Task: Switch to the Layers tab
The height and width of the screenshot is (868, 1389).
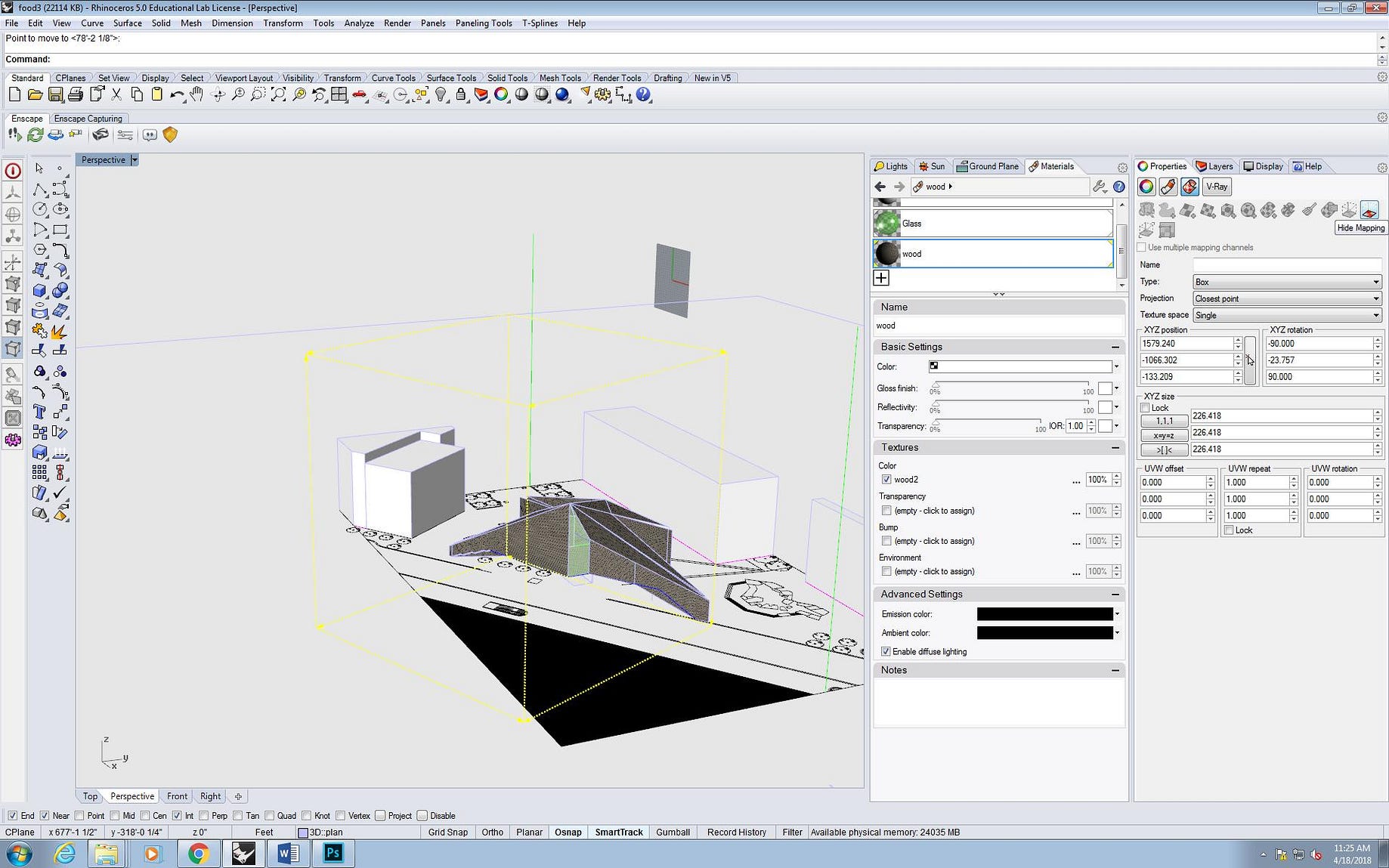Action: click(x=1214, y=166)
